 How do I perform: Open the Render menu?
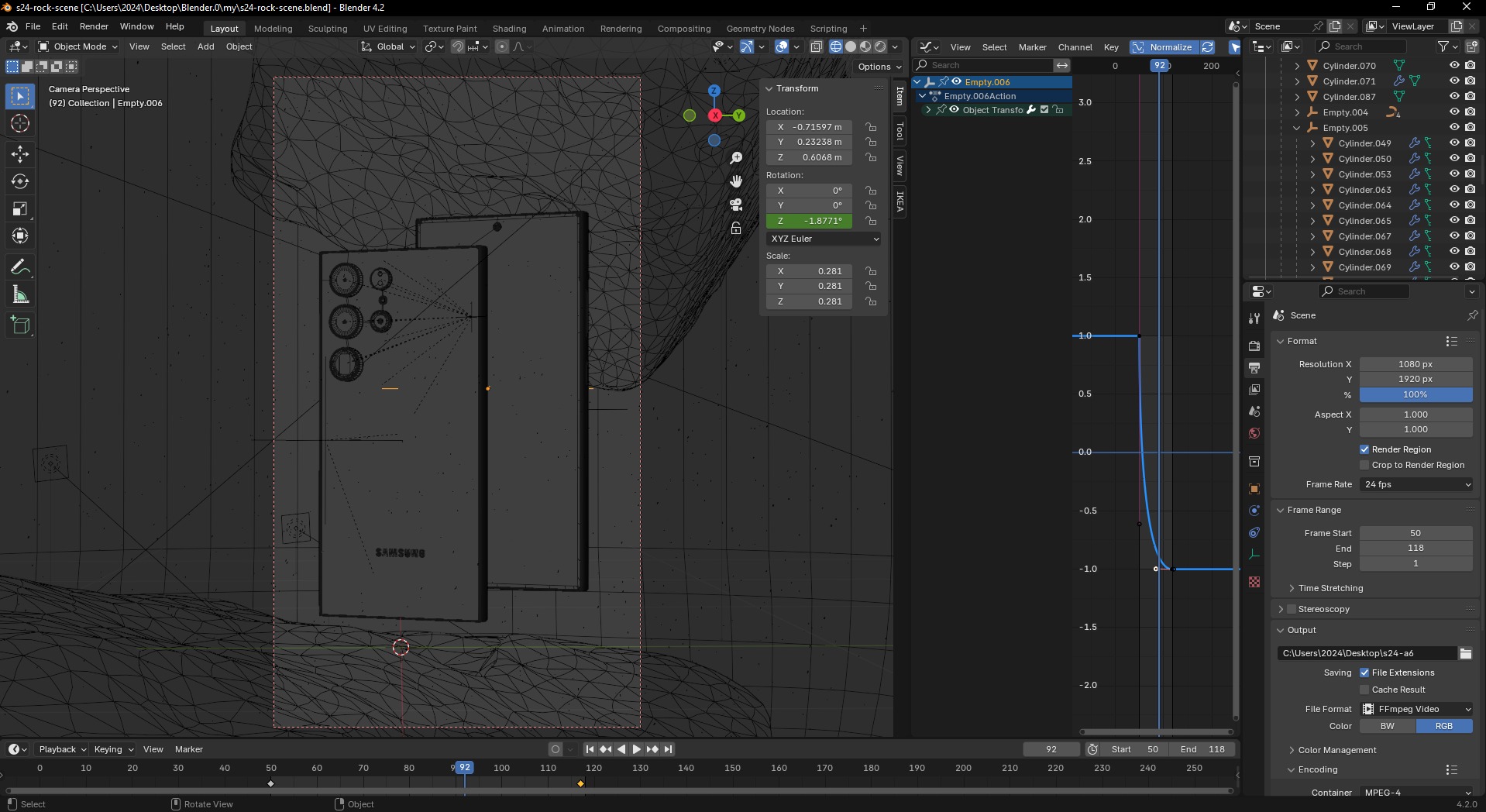[94, 26]
